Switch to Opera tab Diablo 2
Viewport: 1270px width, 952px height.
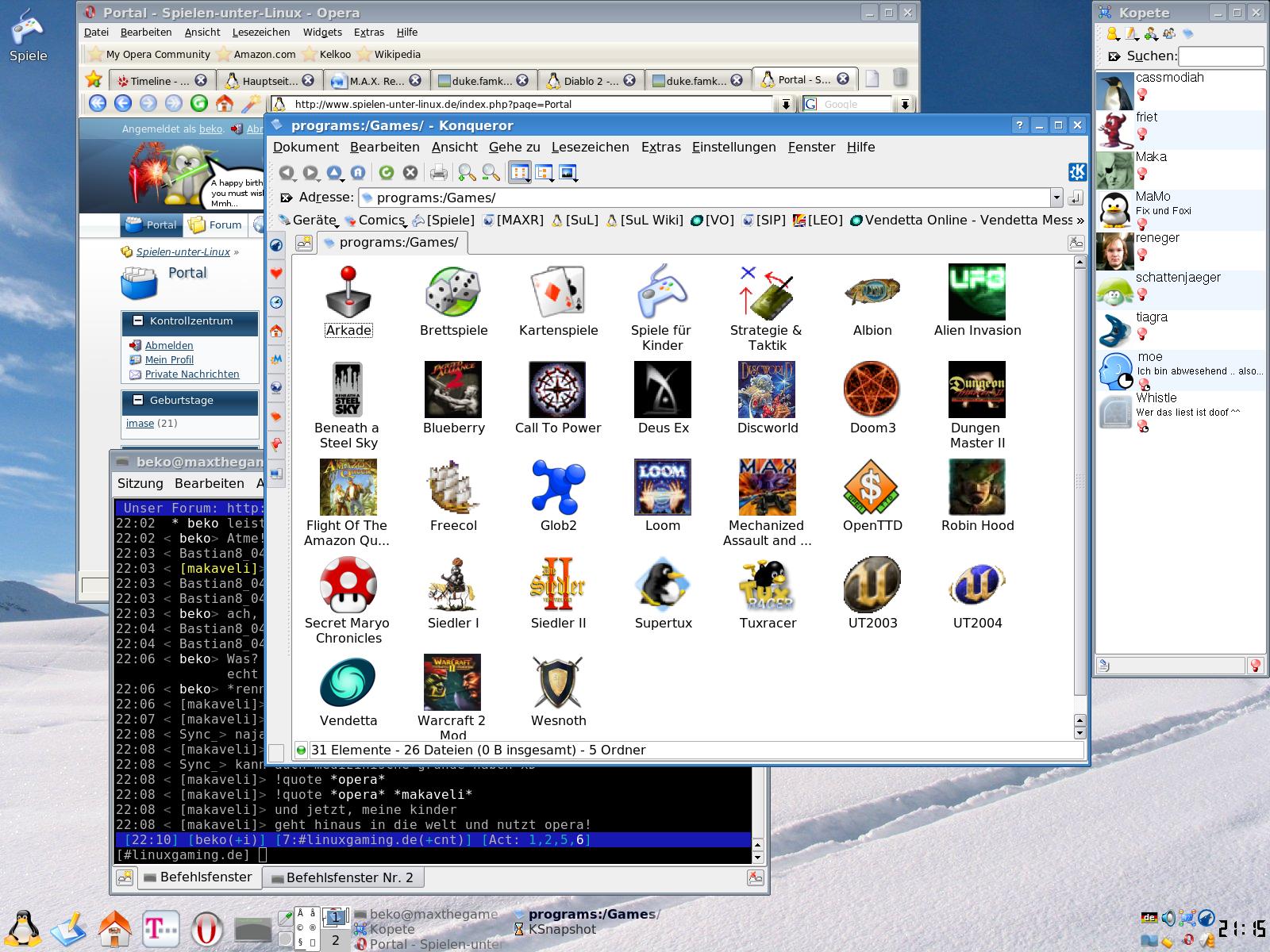pyautogui.click(x=590, y=80)
